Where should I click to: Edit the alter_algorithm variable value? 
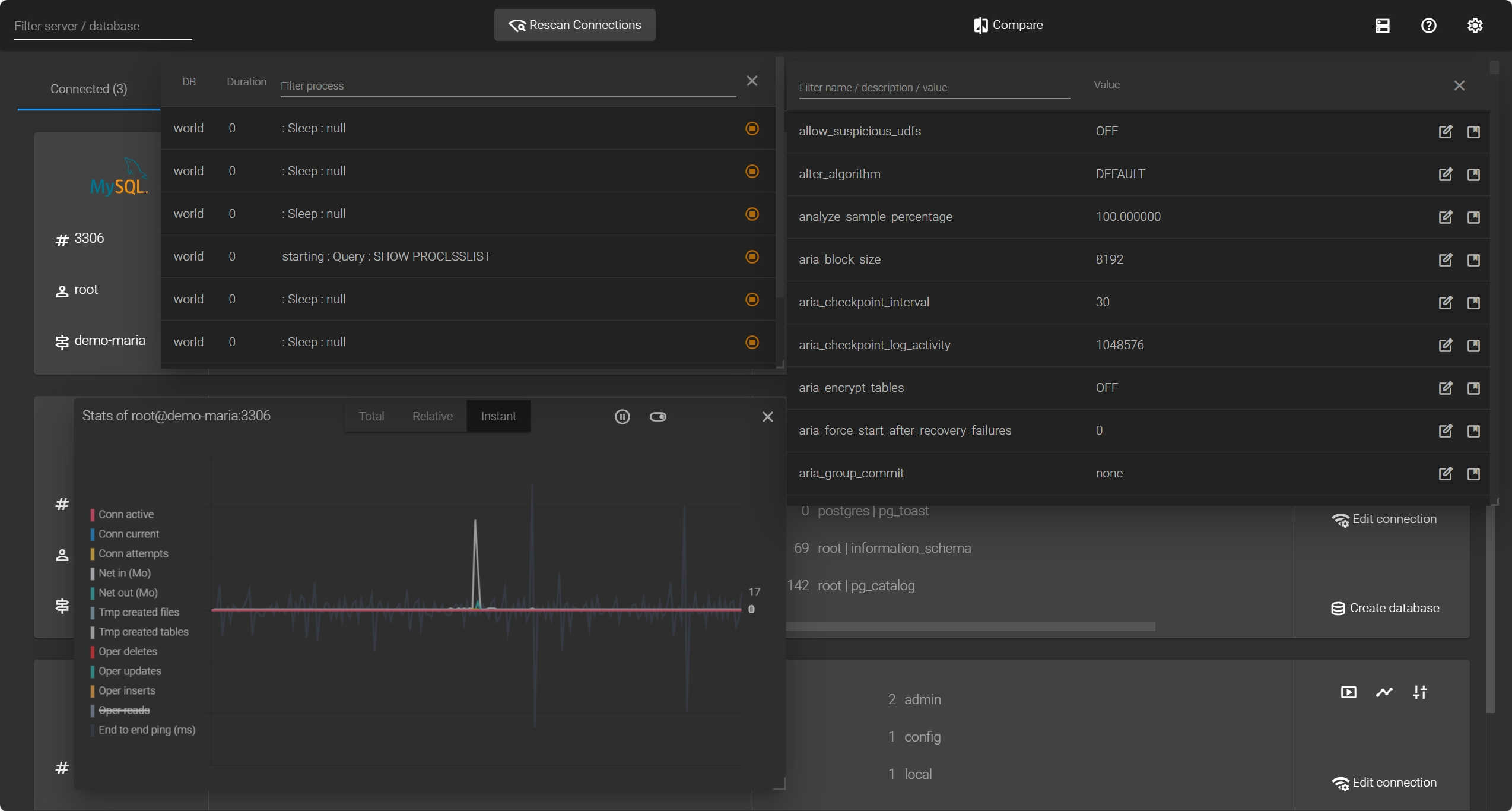coord(1446,174)
